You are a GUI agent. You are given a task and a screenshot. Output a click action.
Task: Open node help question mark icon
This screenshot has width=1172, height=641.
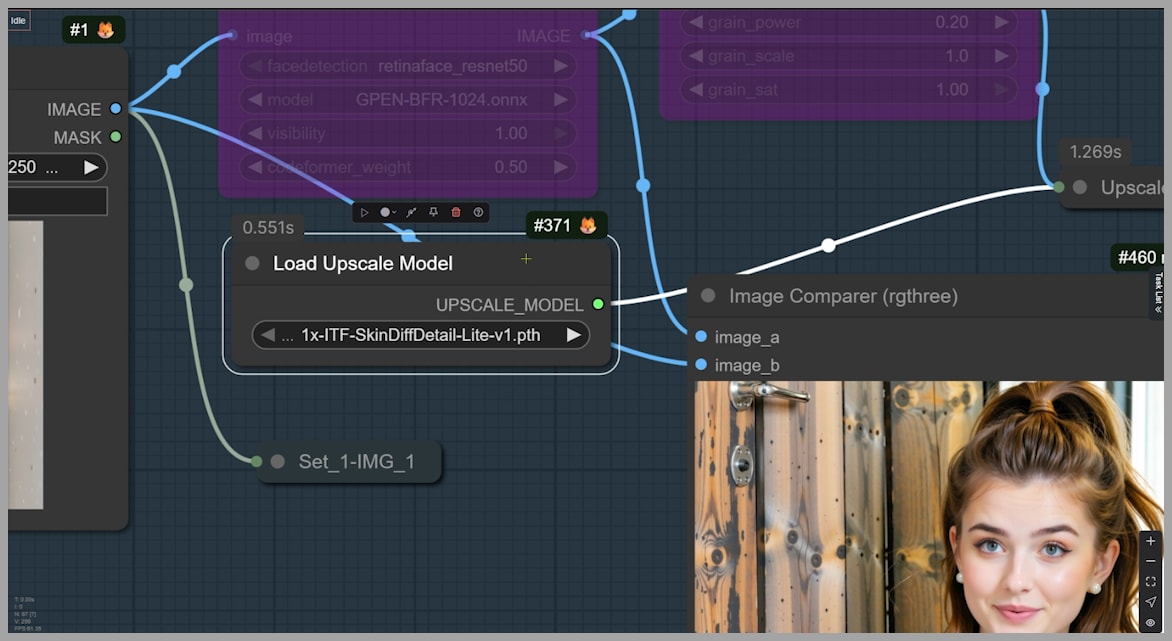coord(479,212)
